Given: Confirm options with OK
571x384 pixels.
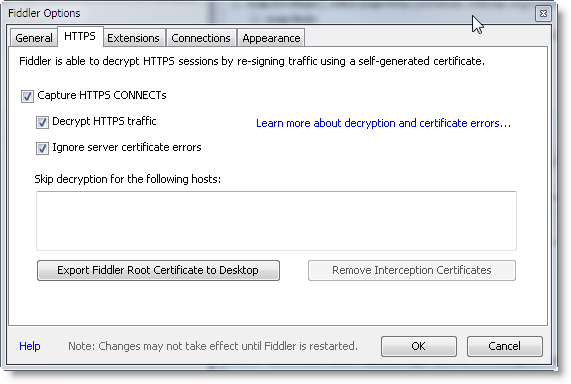Looking at the screenshot, I should tap(419, 346).
